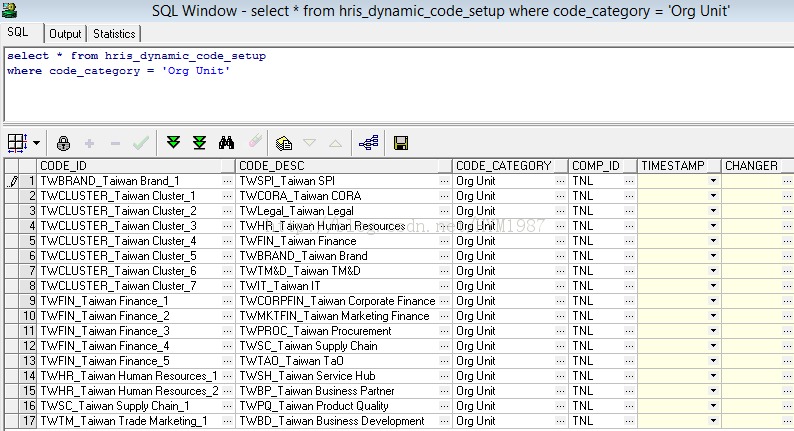Click the grid select-mode icon
The height and width of the screenshot is (431, 794).
click(17, 143)
